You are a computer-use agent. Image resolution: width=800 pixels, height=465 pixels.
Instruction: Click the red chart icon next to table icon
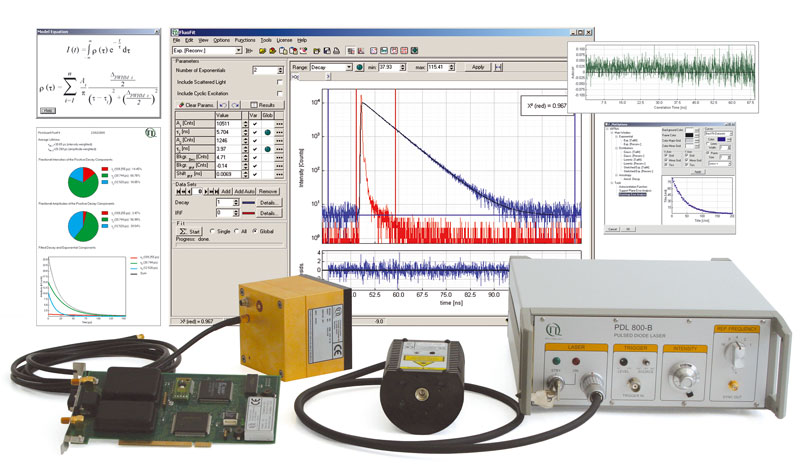(361, 51)
